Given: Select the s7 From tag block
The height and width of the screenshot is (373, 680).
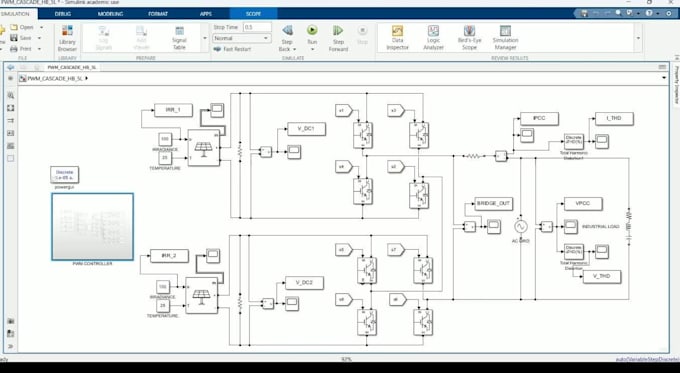Looking at the screenshot, I should tap(396, 250).
